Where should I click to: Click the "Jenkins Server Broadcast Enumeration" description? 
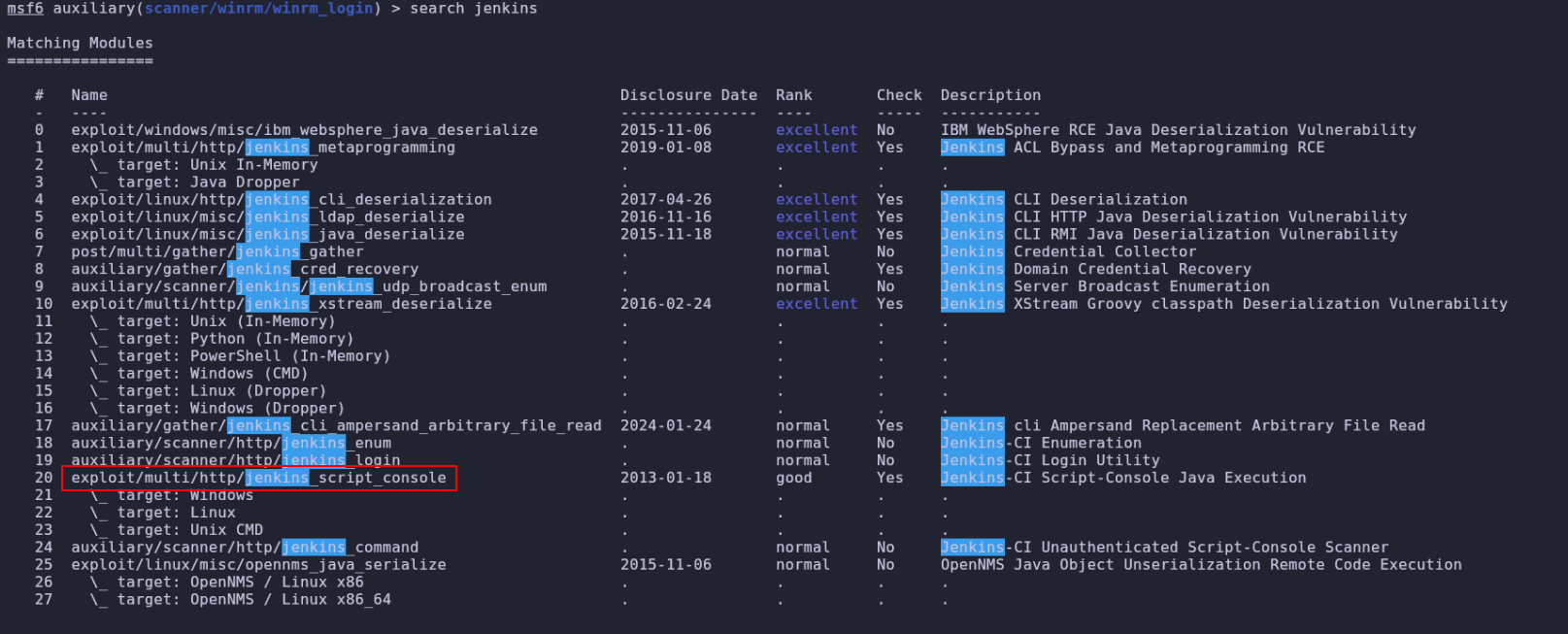[1105, 287]
